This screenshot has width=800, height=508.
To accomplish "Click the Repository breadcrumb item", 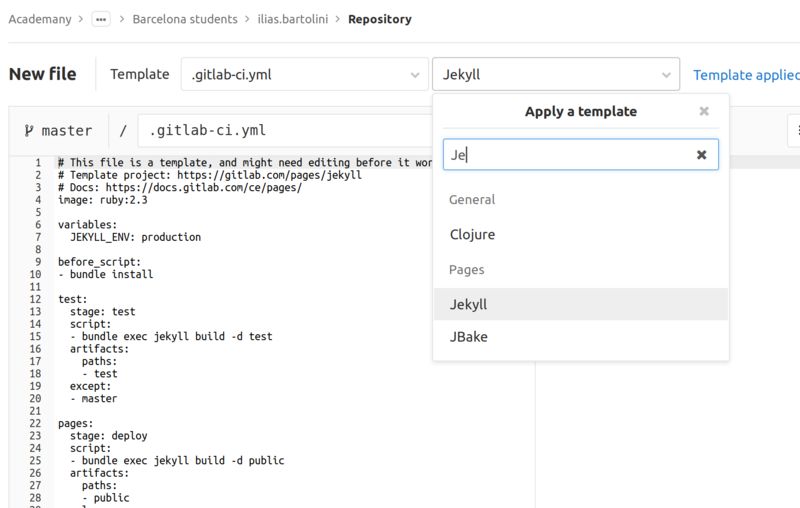I will click(x=379, y=19).
